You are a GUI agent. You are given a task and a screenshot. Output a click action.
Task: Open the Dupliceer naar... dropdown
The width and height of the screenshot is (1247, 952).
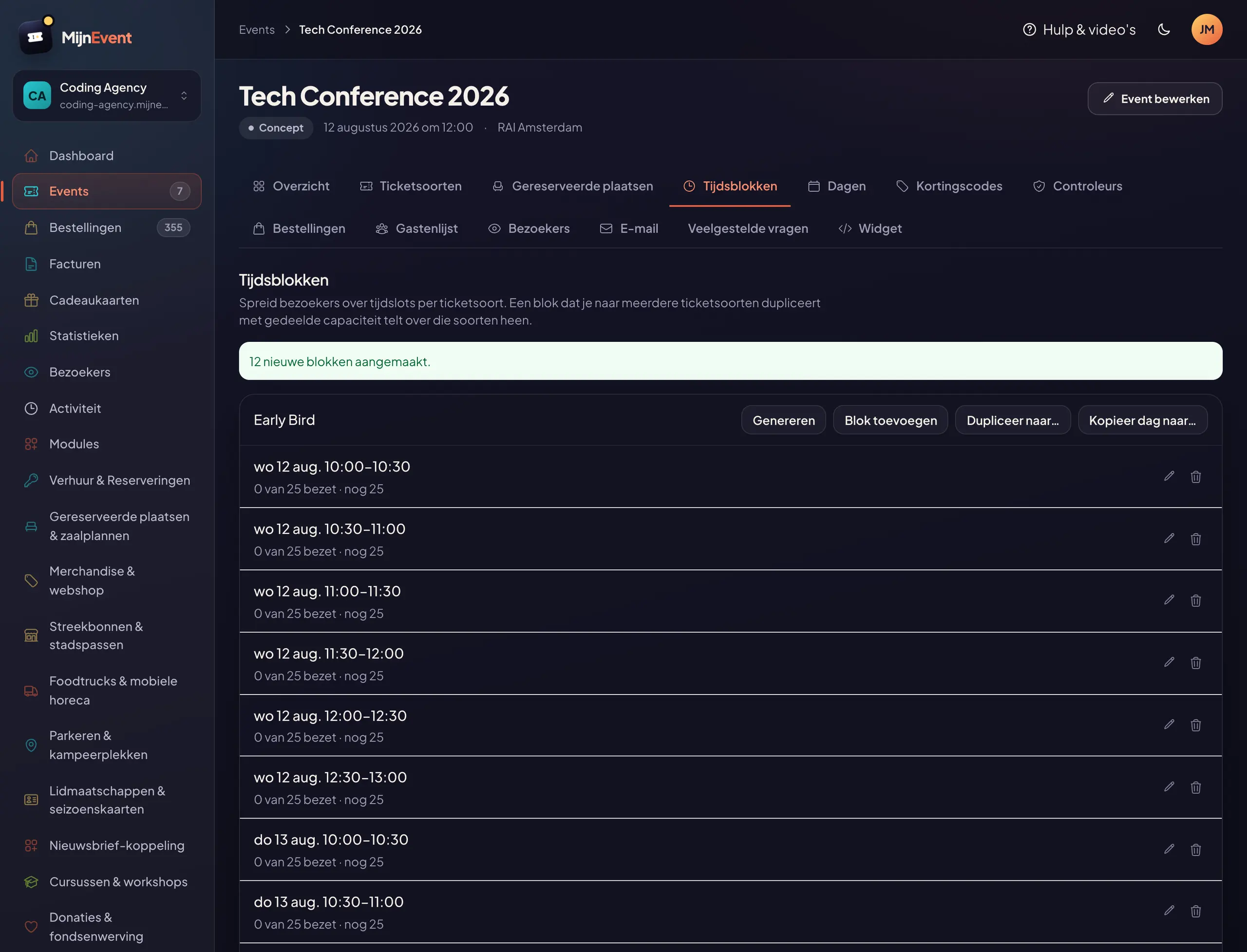coord(1012,420)
